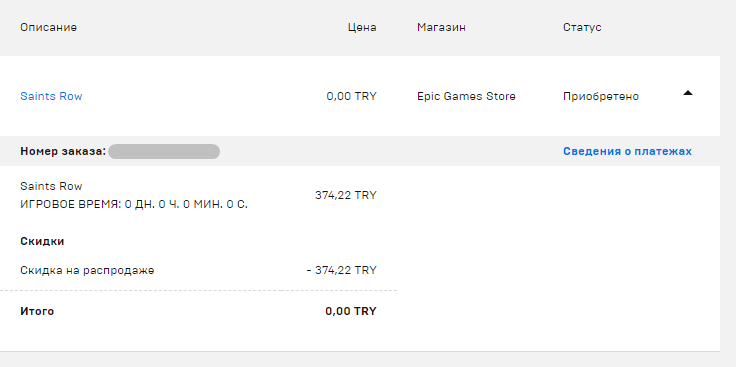
Task: Click the 0,00 TRY price in order row
Action: 352,96
